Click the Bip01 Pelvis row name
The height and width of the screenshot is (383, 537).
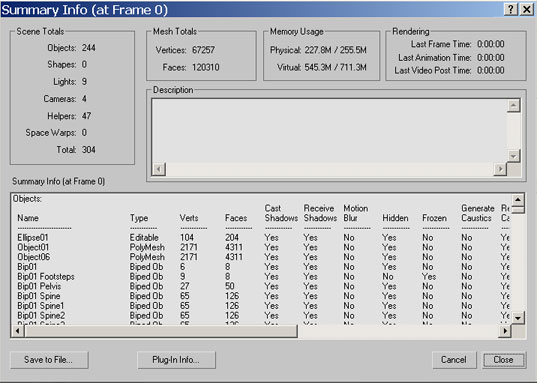pos(39,286)
